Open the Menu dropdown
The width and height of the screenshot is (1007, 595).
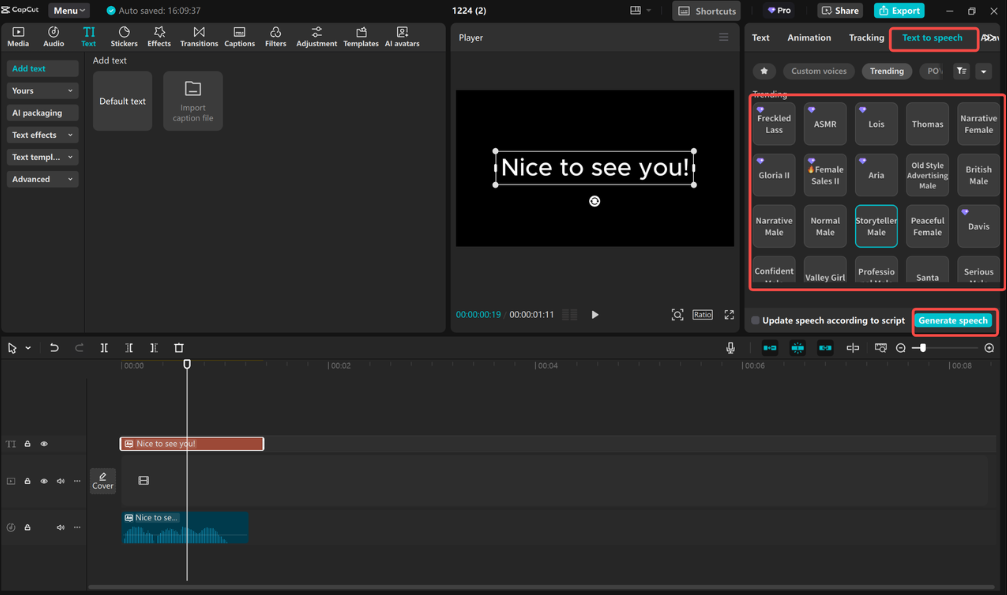tap(67, 10)
